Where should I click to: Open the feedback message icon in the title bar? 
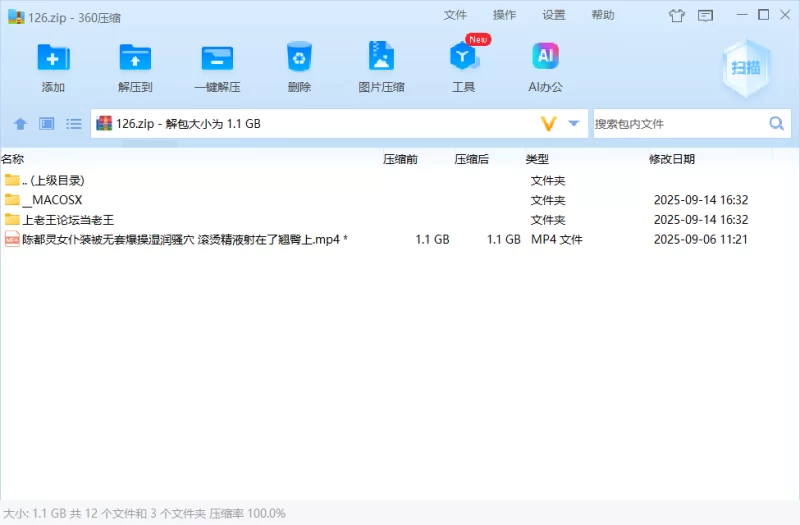tap(706, 16)
